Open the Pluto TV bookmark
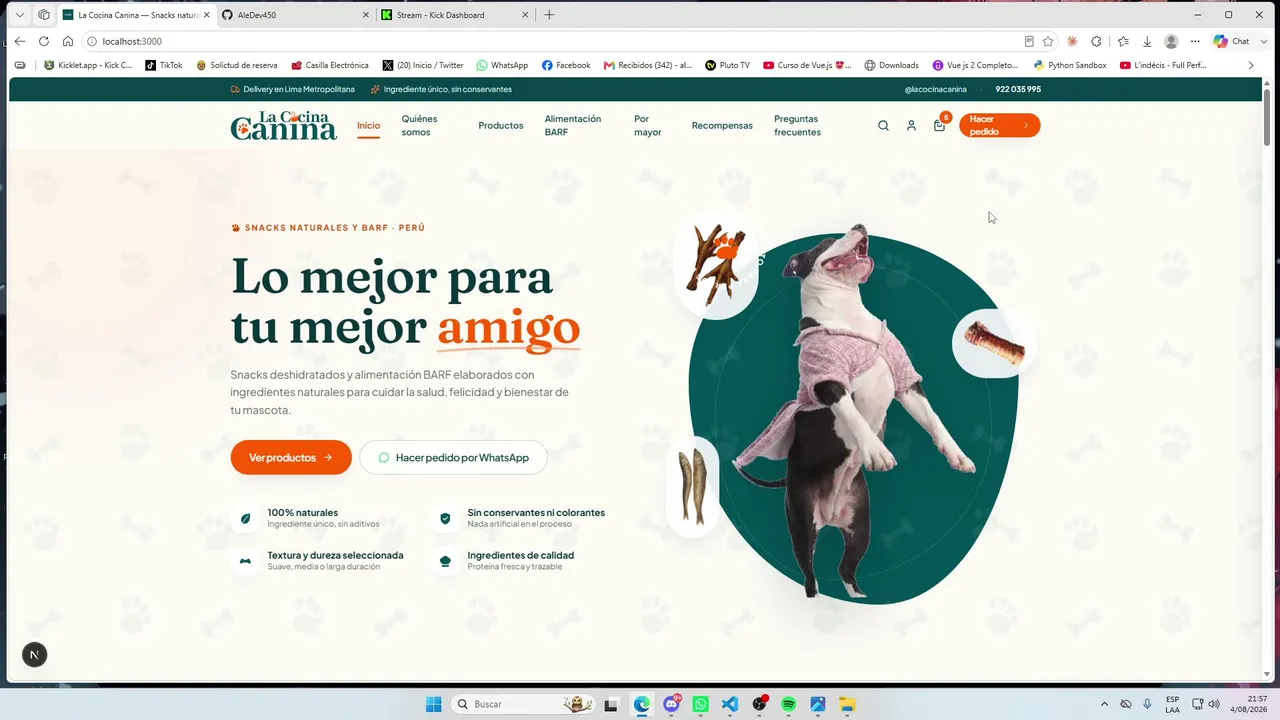The width and height of the screenshot is (1280, 720). pos(728,65)
